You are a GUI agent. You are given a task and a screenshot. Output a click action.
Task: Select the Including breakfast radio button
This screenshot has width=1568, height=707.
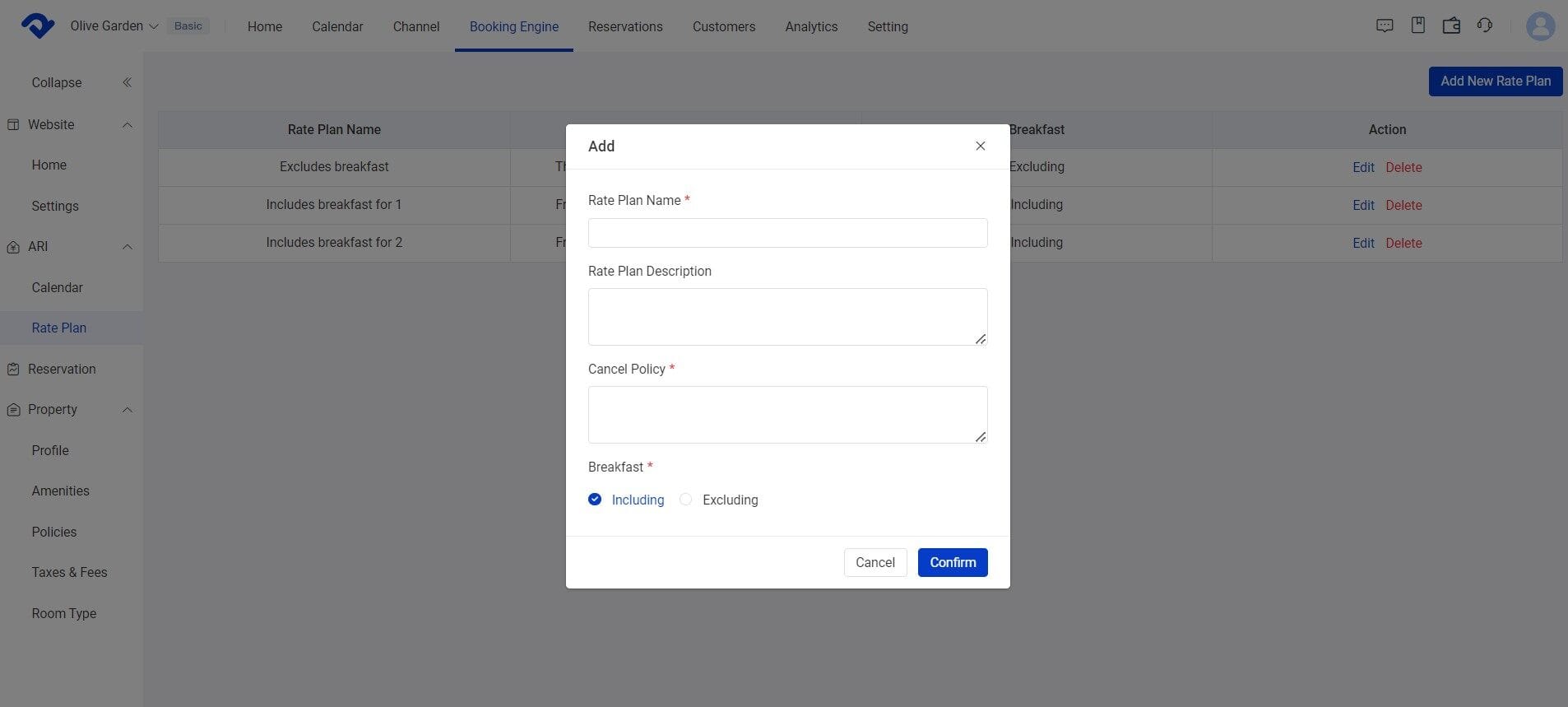pyautogui.click(x=595, y=500)
